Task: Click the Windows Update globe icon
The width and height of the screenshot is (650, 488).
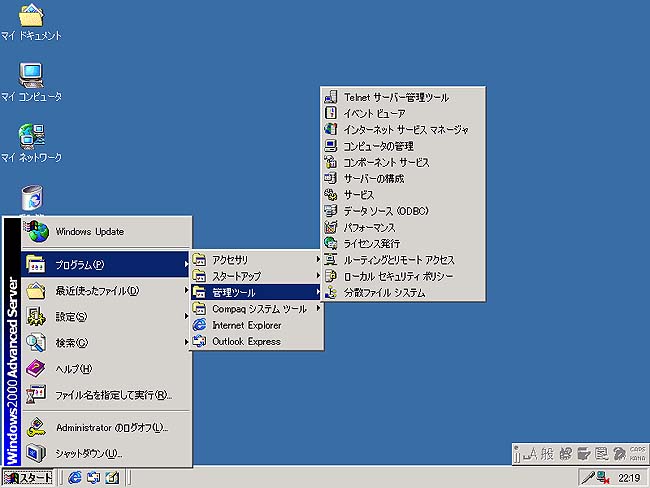Action: click(37, 232)
